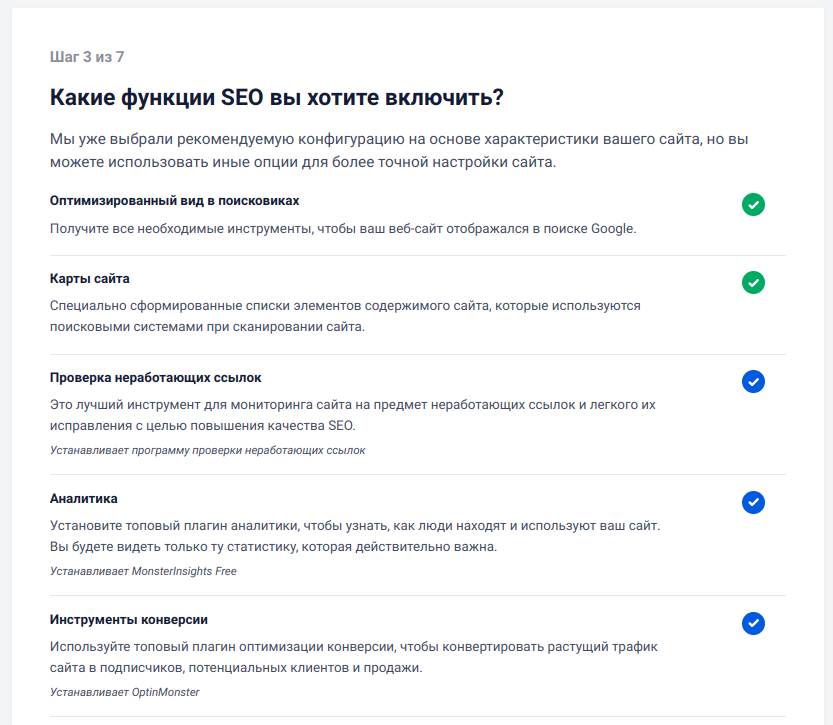Click the analytics plugin description text
The width and height of the screenshot is (833, 725).
pos(355,536)
